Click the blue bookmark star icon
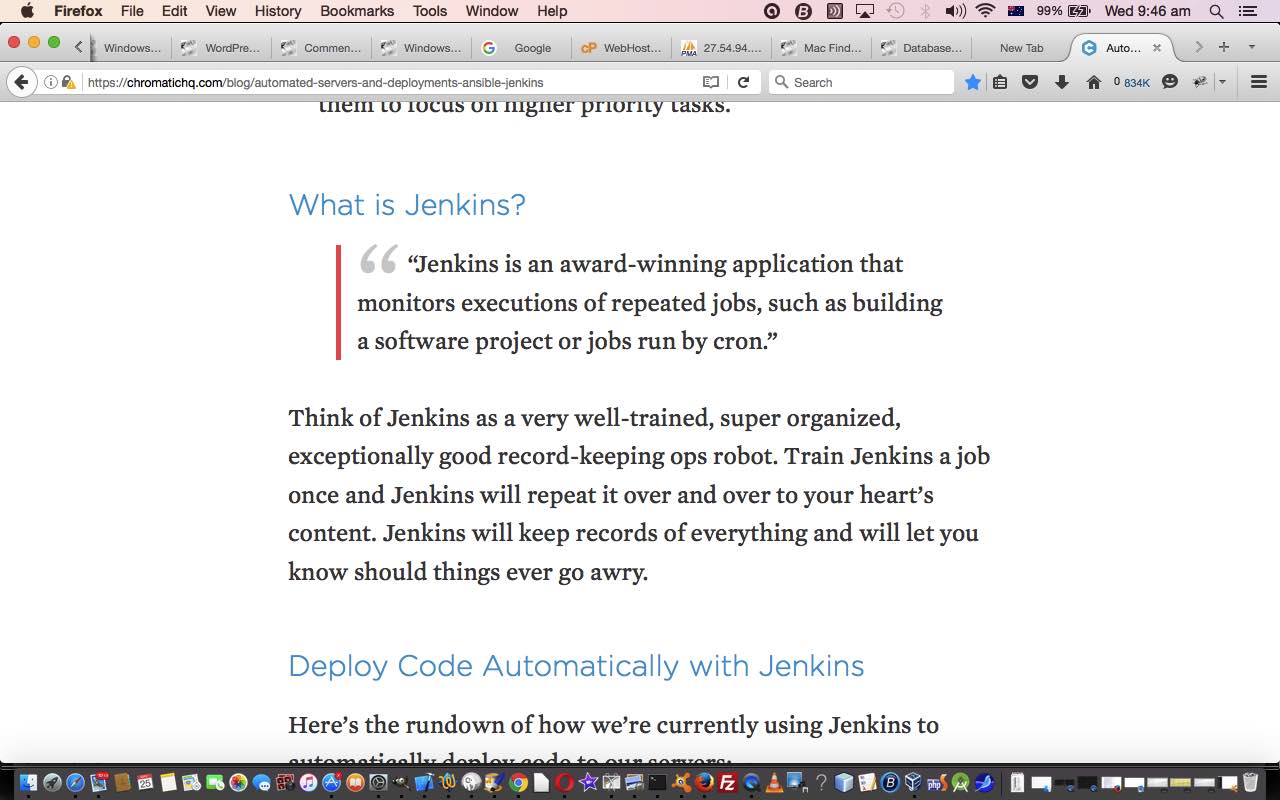Screen dimensions: 1280x800 click(972, 82)
